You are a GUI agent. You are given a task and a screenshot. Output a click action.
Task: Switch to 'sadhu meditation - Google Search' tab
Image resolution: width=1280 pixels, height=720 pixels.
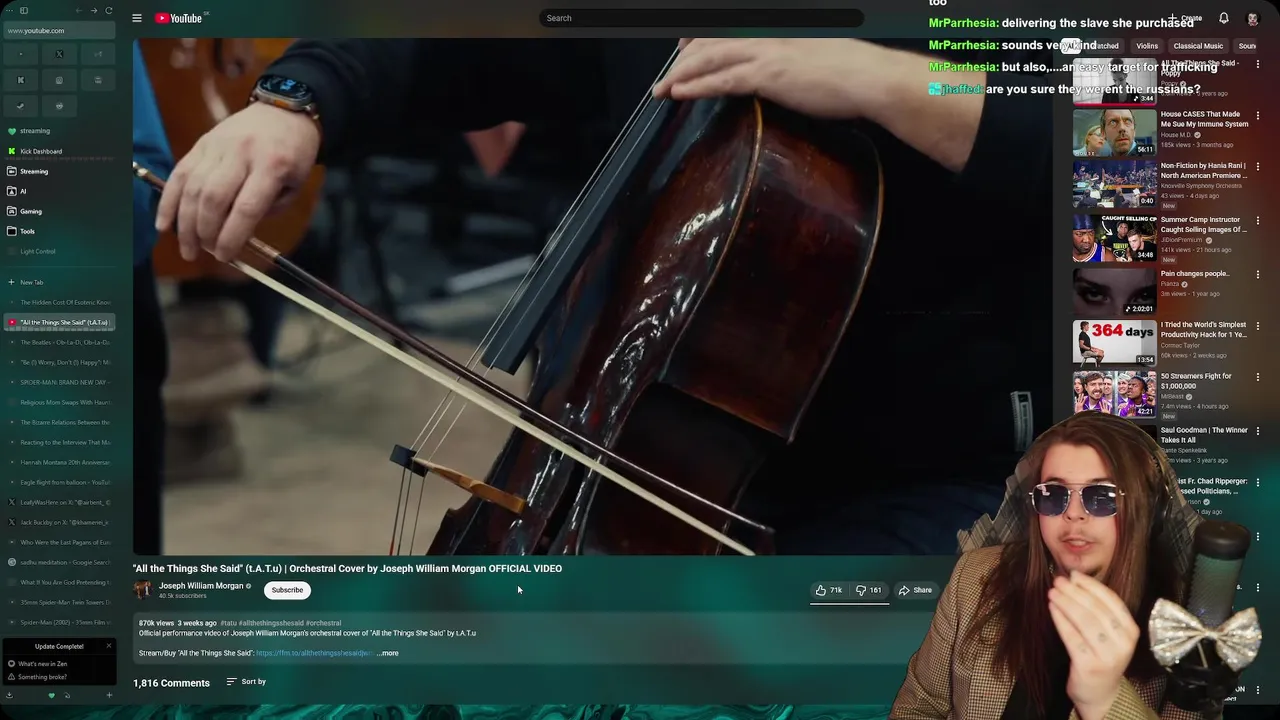(59, 562)
